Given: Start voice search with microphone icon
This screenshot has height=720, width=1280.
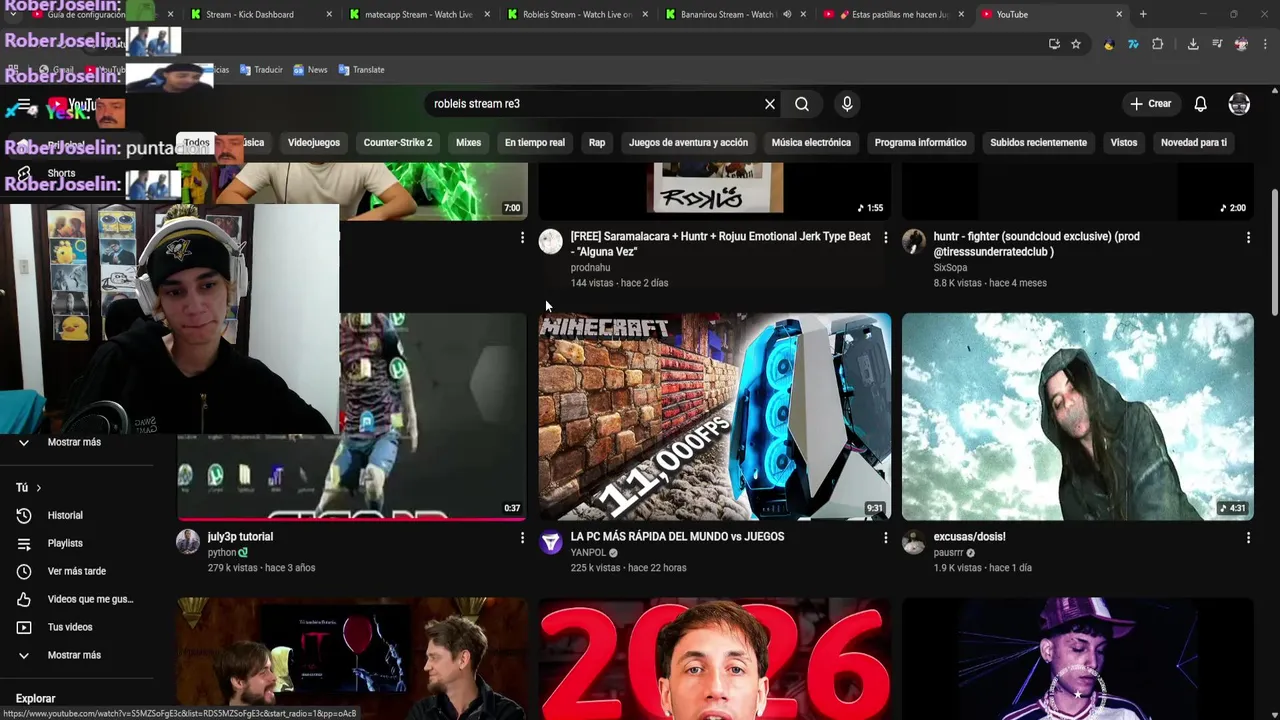Looking at the screenshot, I should pos(847,104).
